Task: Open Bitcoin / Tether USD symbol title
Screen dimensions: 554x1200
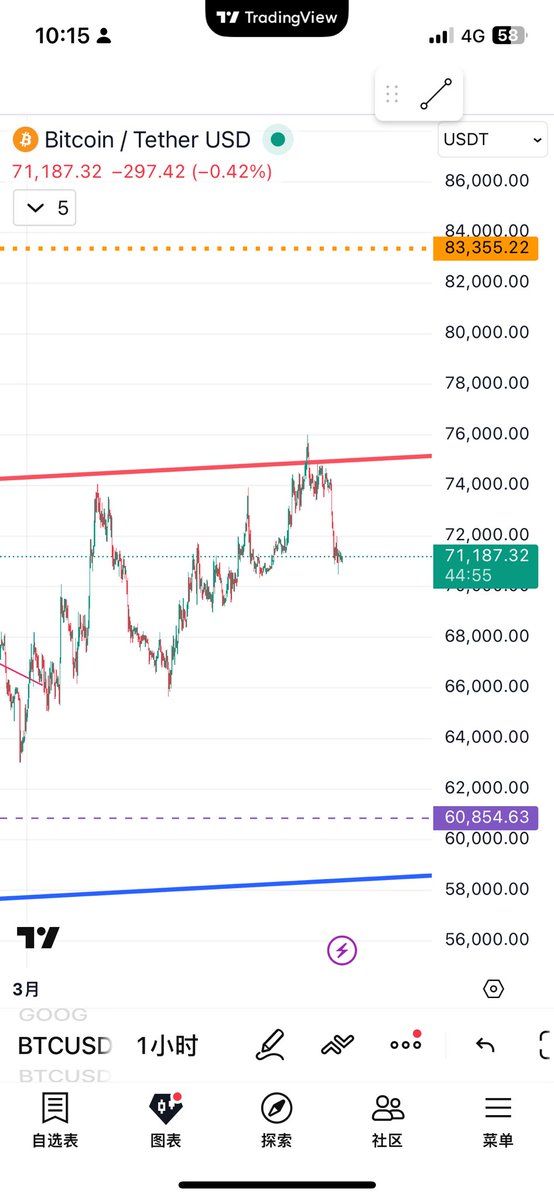Action: coord(147,139)
